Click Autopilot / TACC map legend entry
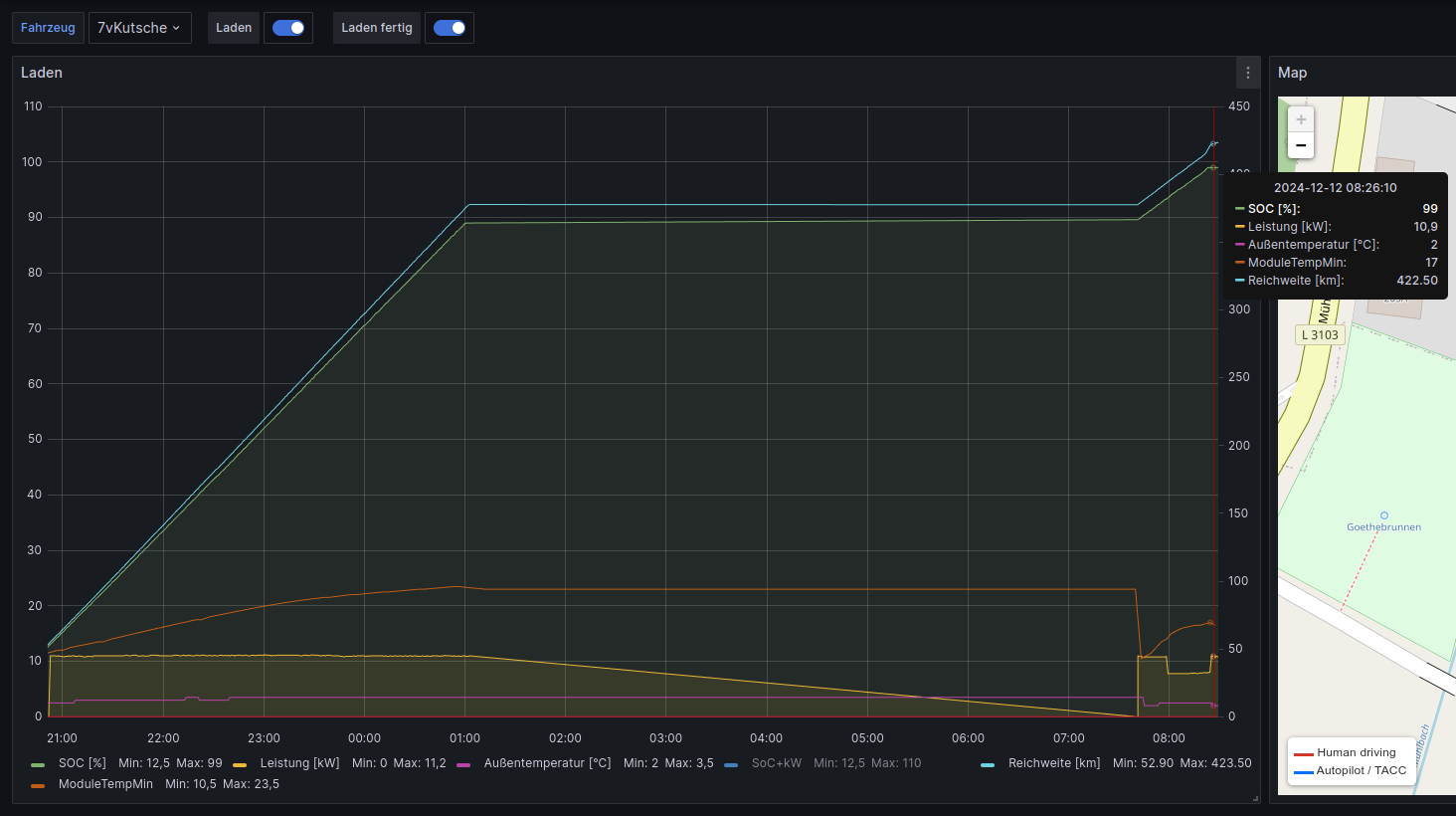The image size is (1456, 816). (x=1350, y=771)
